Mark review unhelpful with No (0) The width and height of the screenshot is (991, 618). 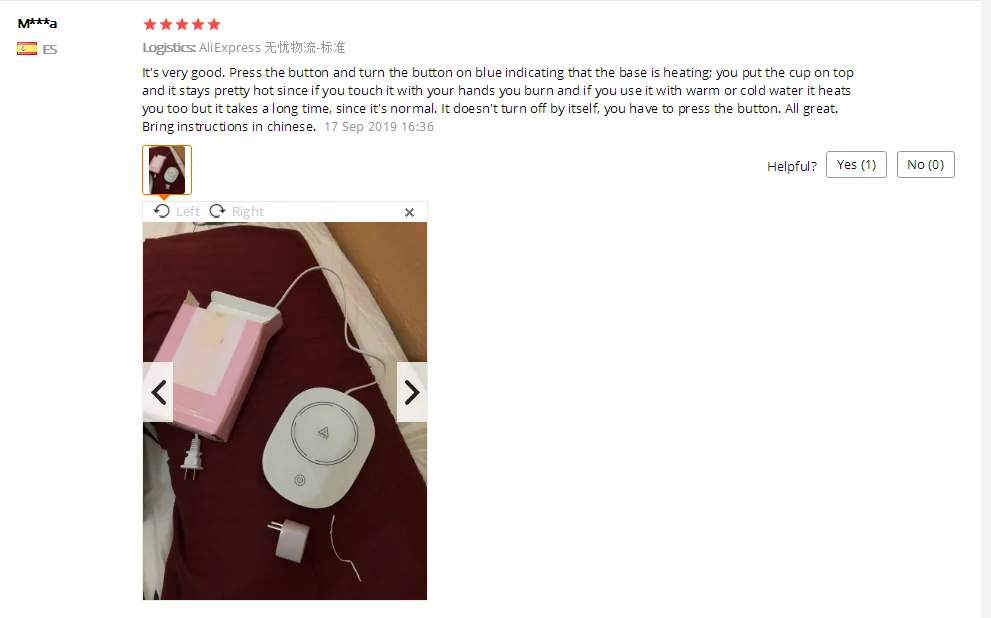coord(925,164)
